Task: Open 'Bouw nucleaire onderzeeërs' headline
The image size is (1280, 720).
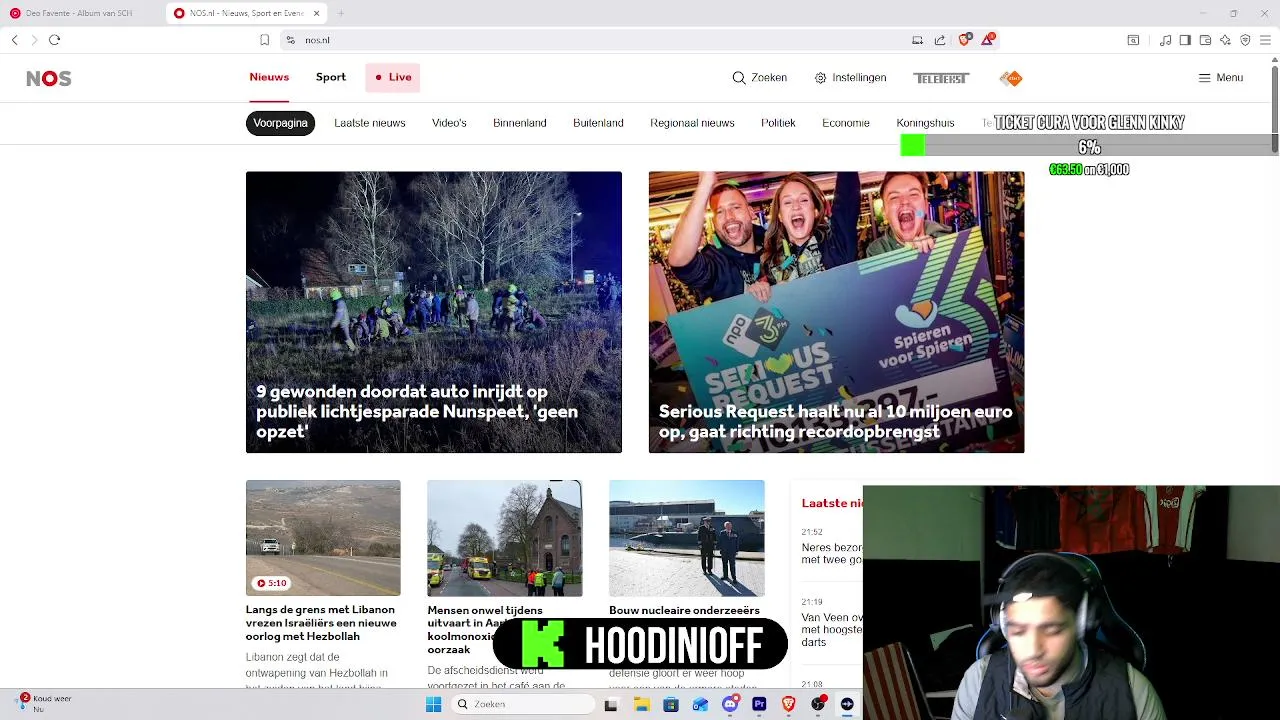Action: pos(684,610)
